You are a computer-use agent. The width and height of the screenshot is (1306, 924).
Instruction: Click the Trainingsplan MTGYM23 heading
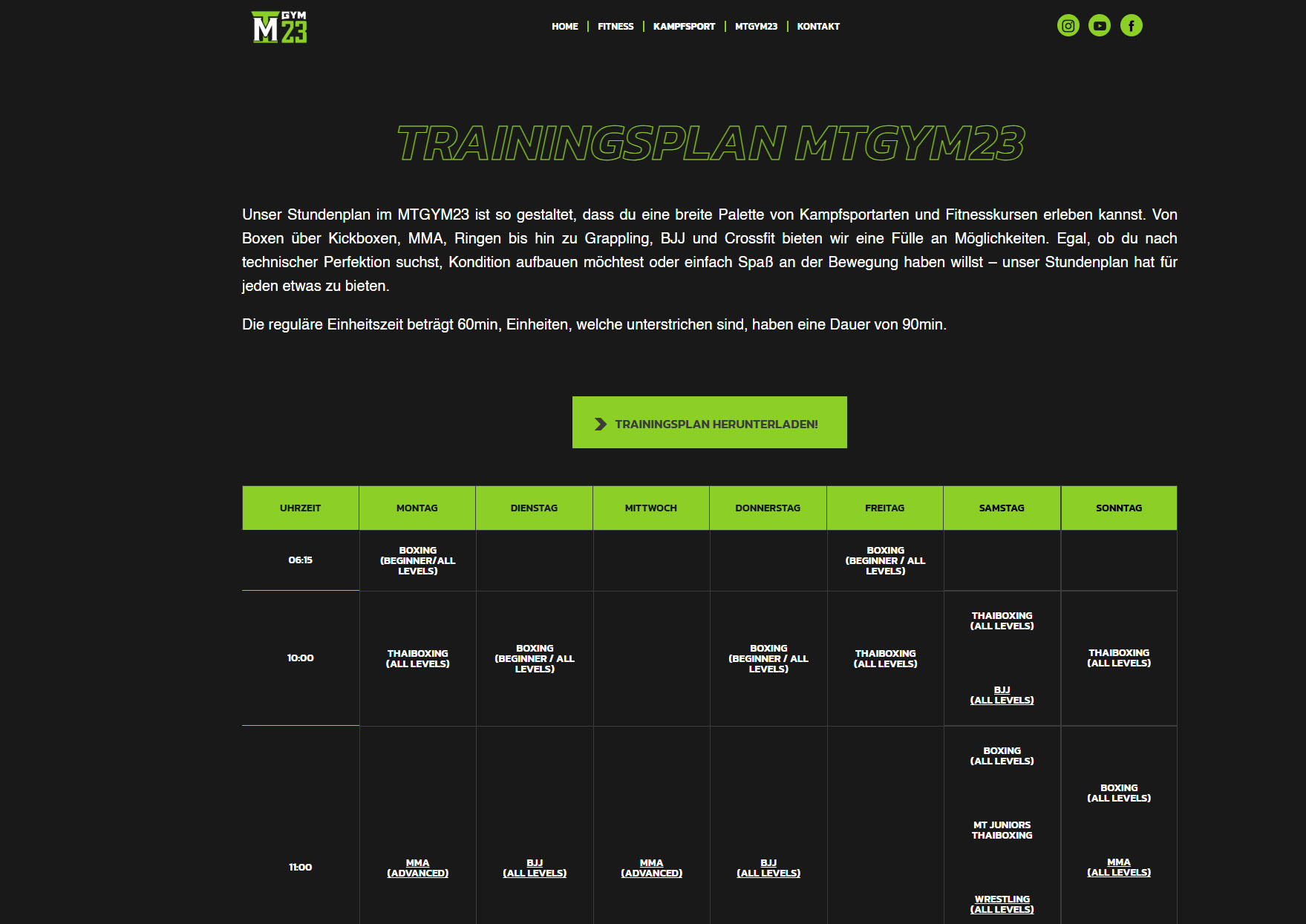click(x=711, y=142)
